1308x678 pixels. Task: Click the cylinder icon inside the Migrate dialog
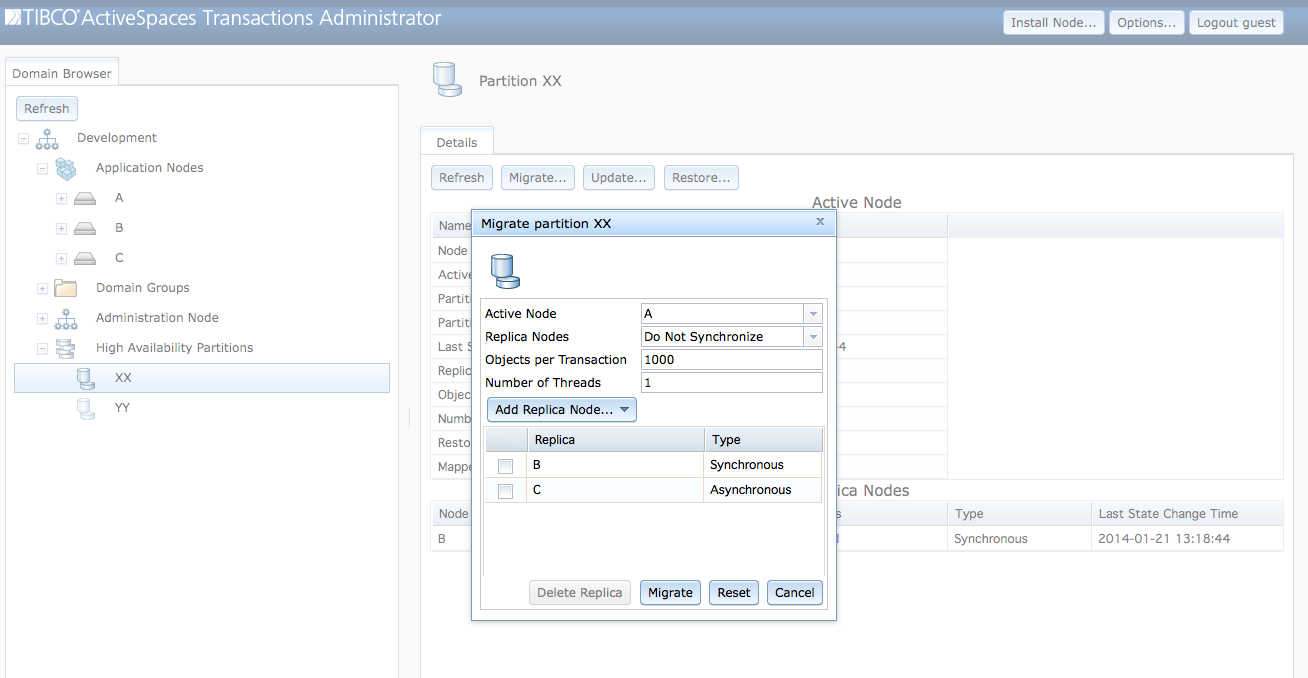click(504, 270)
